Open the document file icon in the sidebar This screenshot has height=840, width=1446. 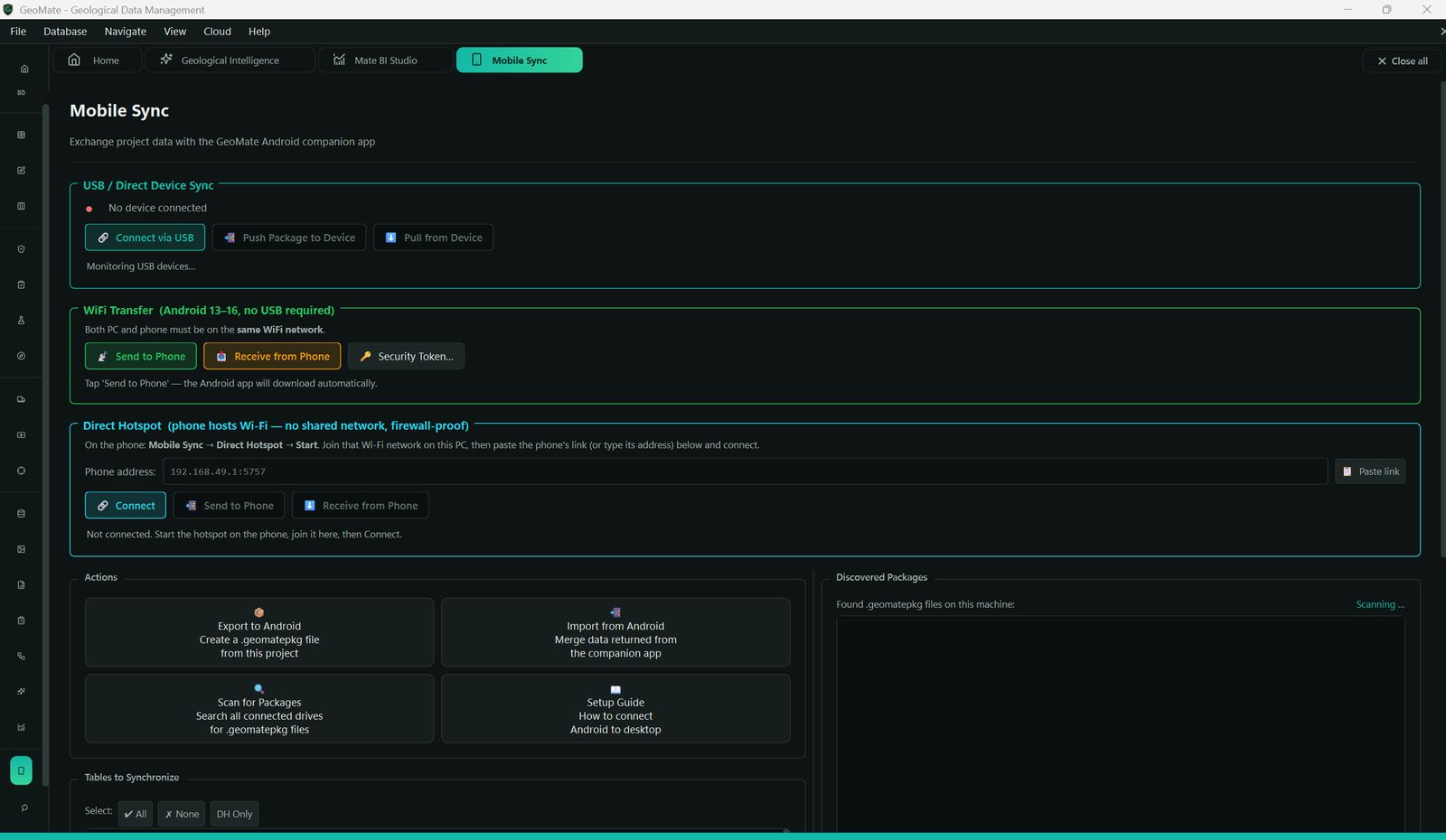coord(21,584)
